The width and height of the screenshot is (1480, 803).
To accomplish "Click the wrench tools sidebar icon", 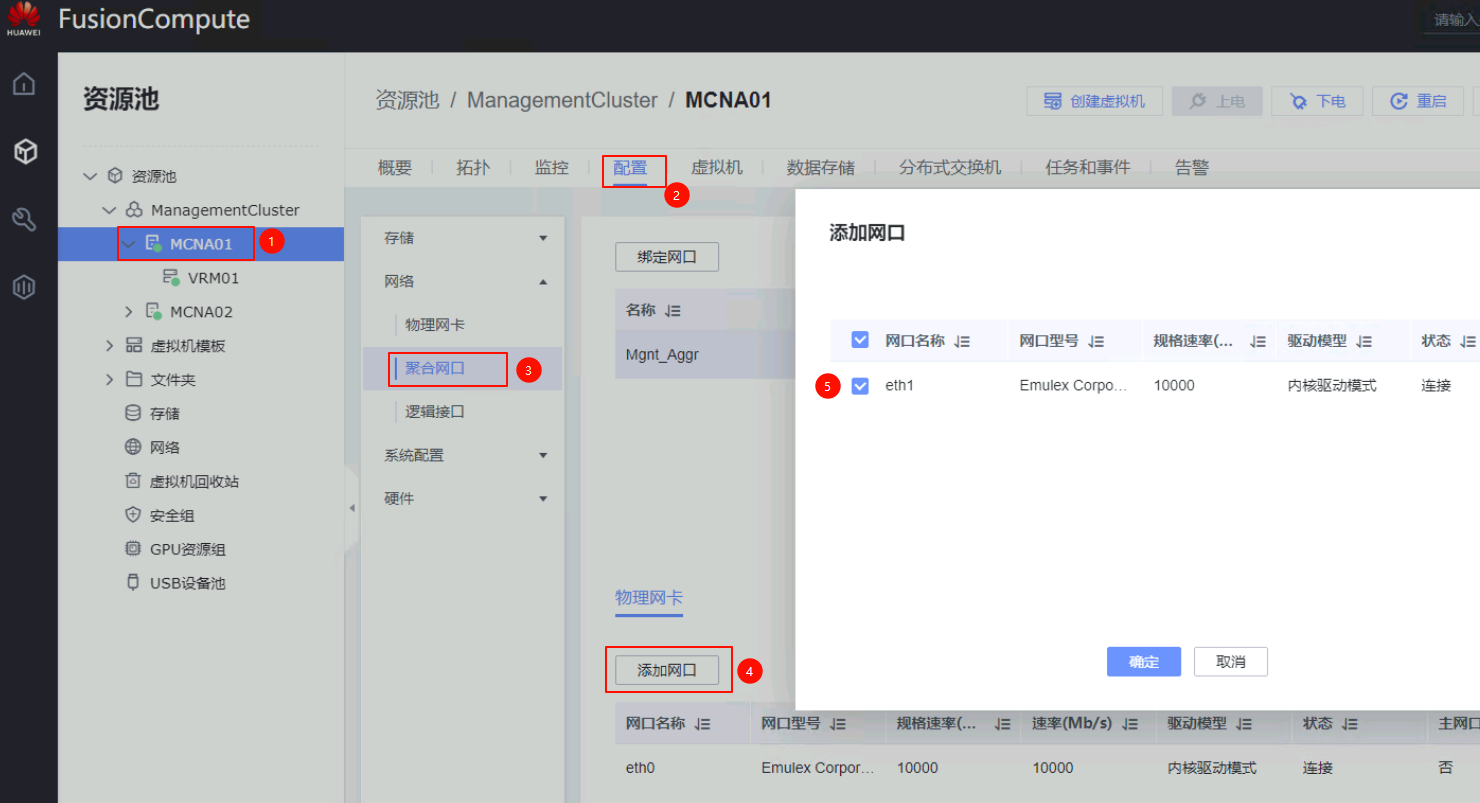I will tap(24, 220).
